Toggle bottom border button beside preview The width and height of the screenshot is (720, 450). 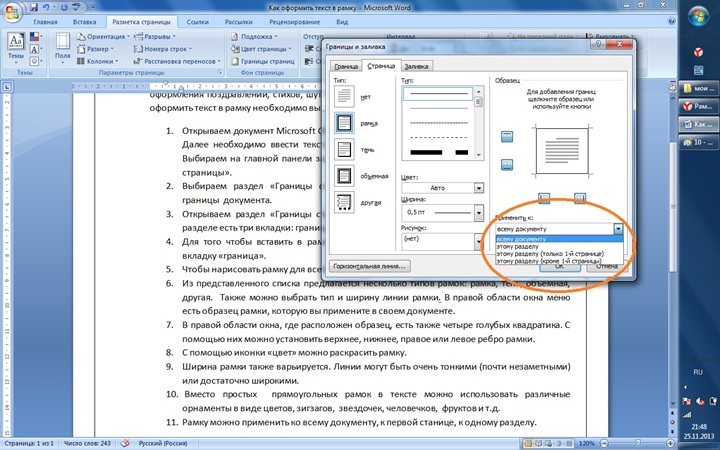[507, 164]
